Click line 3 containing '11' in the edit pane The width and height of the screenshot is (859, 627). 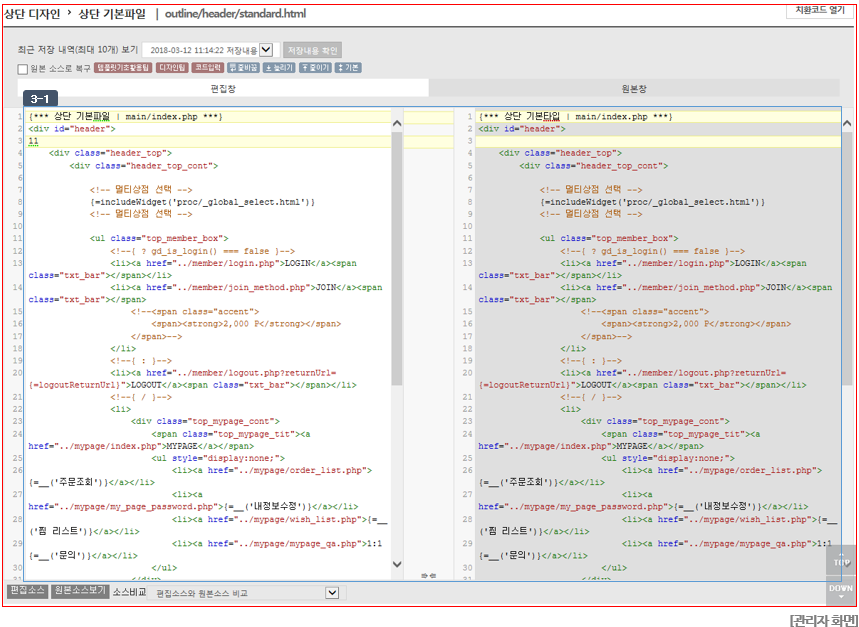(210, 141)
